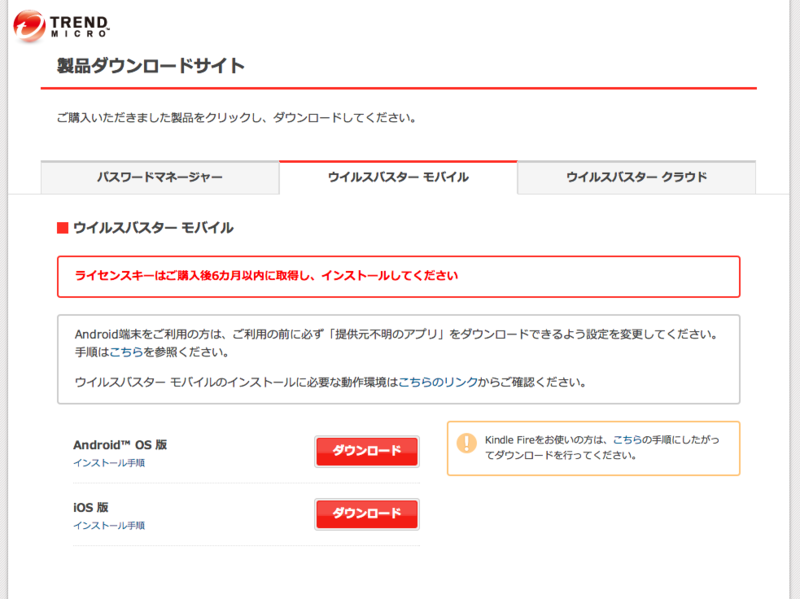Click the Trend Micro logo
Image resolution: width=800 pixels, height=599 pixels.
(61, 26)
